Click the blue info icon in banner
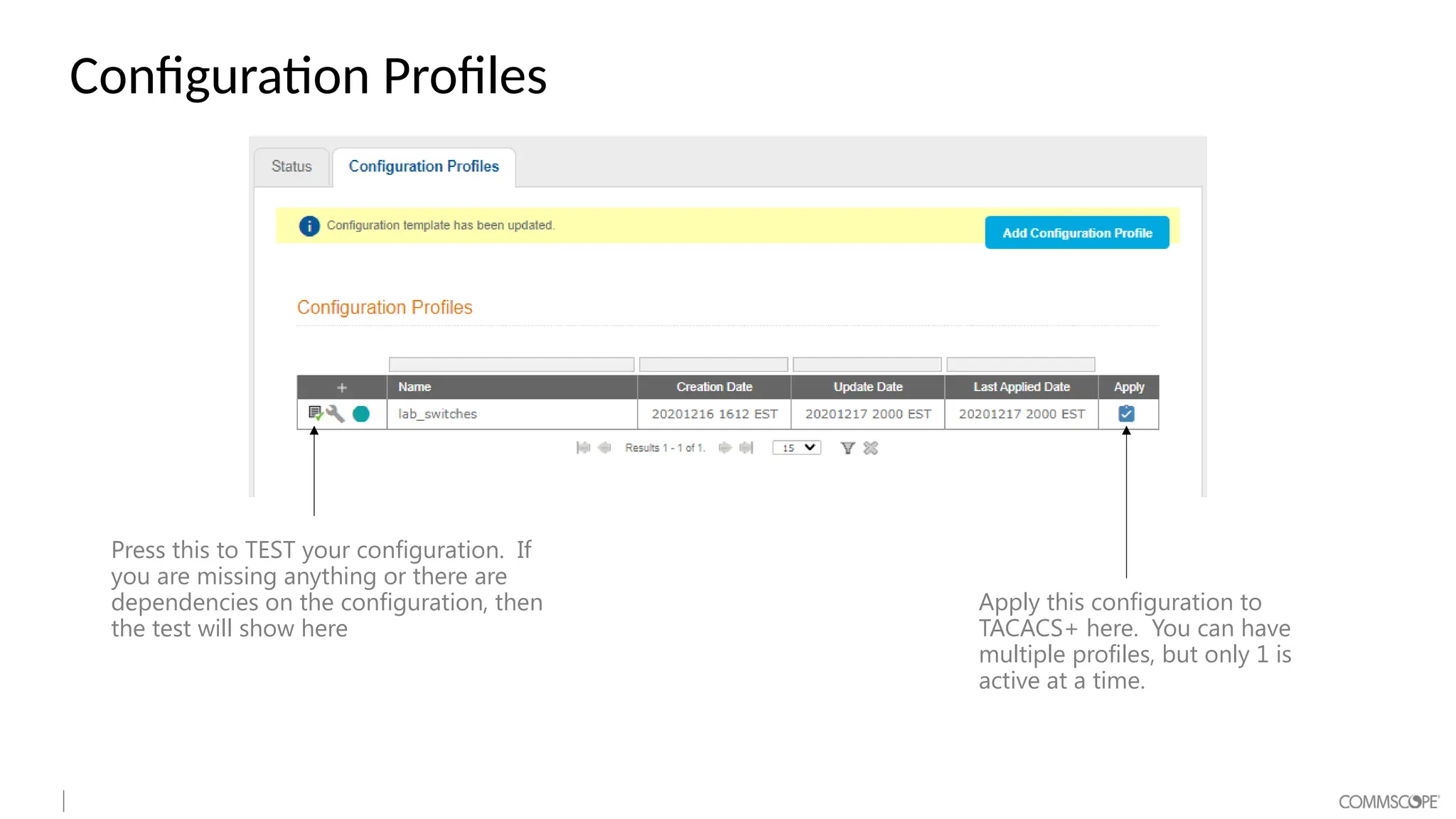 click(309, 226)
